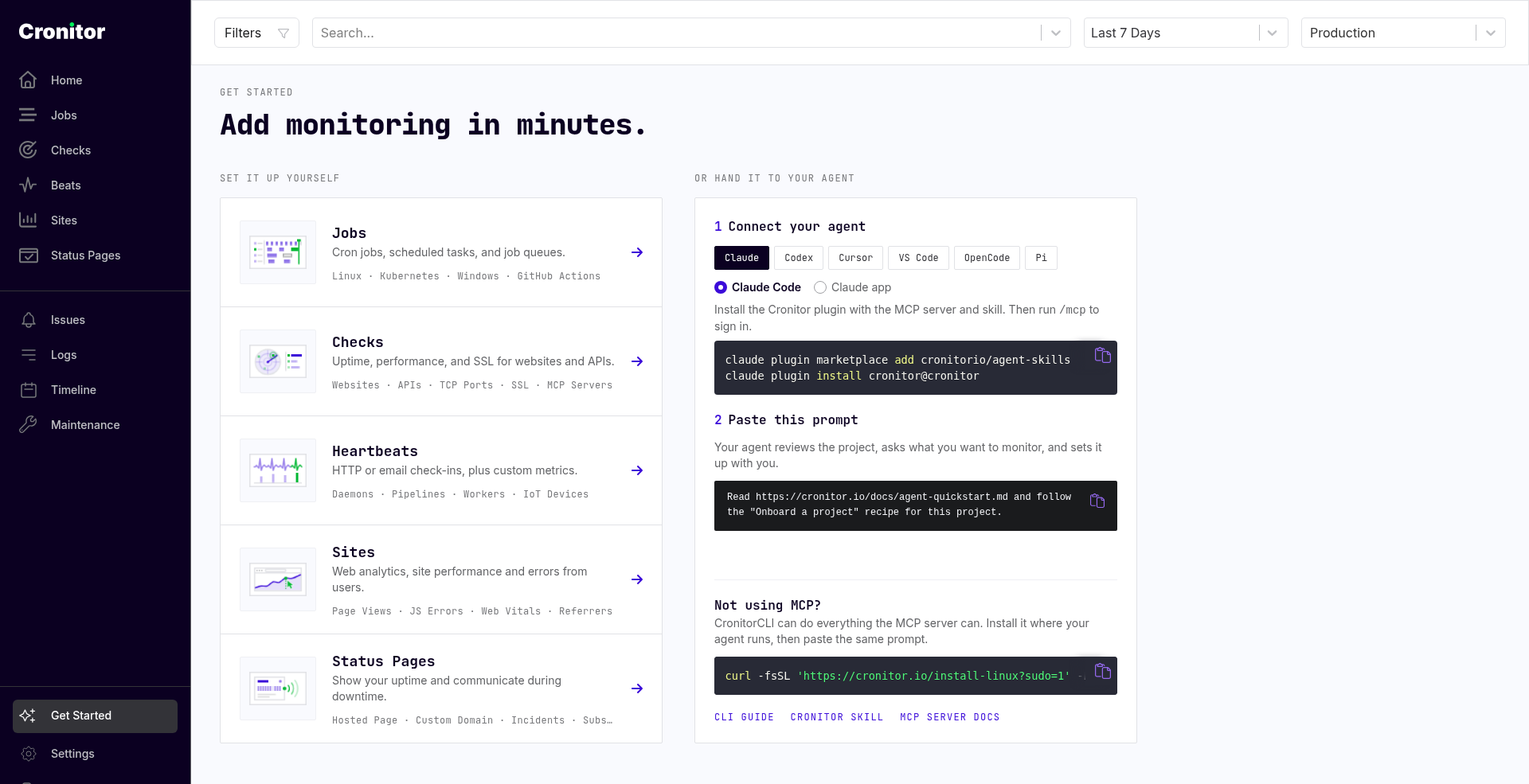This screenshot has height=784, width=1529.
Task: Click the Settings gear icon
Action: coord(28,754)
